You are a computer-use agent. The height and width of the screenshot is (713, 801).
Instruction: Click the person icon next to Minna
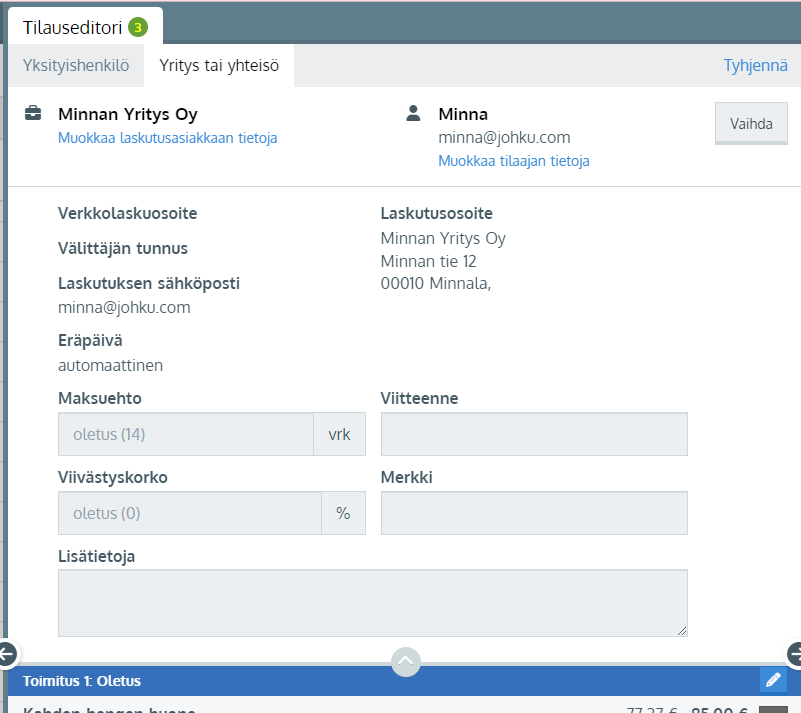[413, 114]
